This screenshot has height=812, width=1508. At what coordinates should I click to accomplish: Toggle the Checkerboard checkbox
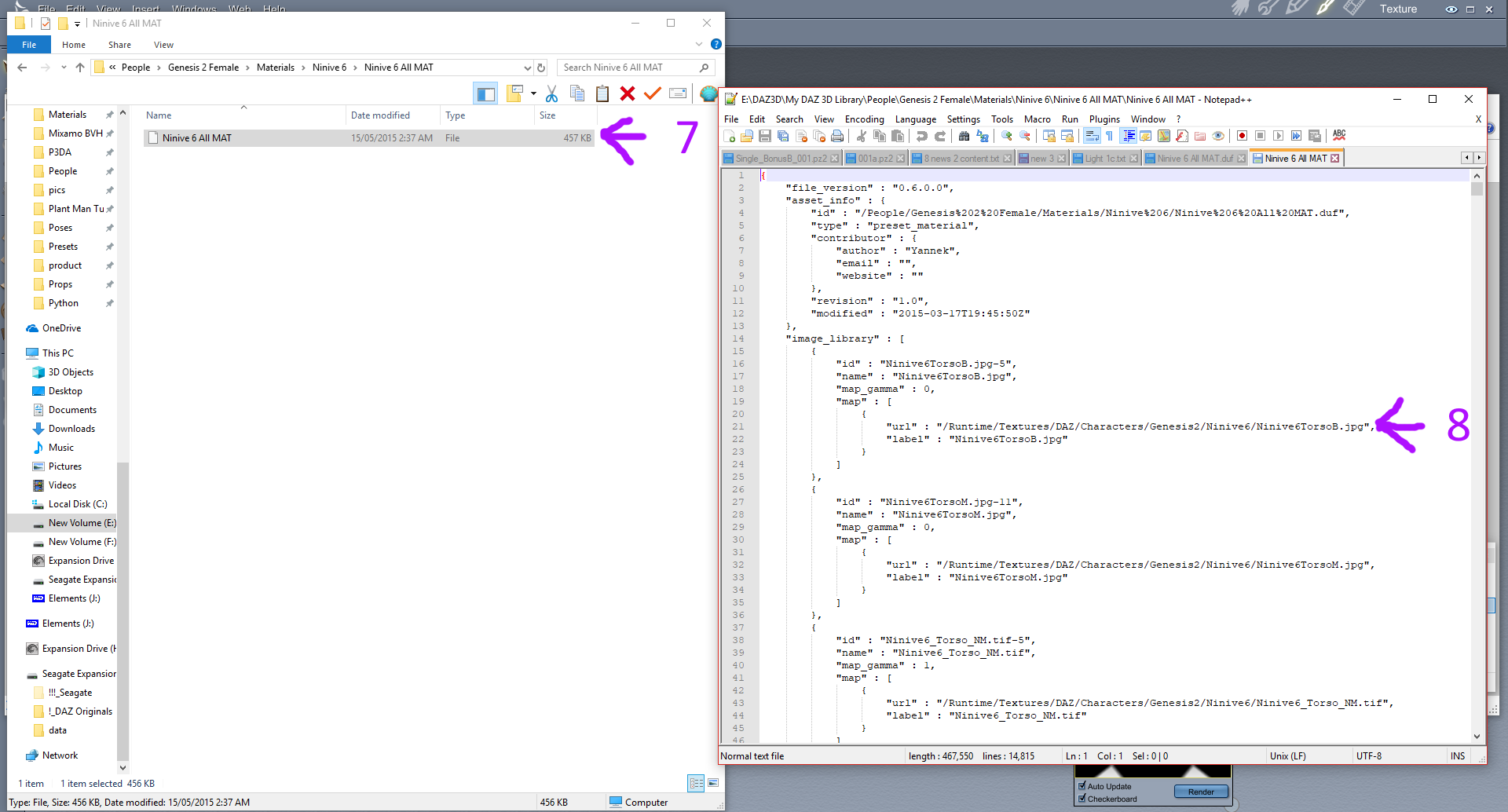pyautogui.click(x=1082, y=799)
